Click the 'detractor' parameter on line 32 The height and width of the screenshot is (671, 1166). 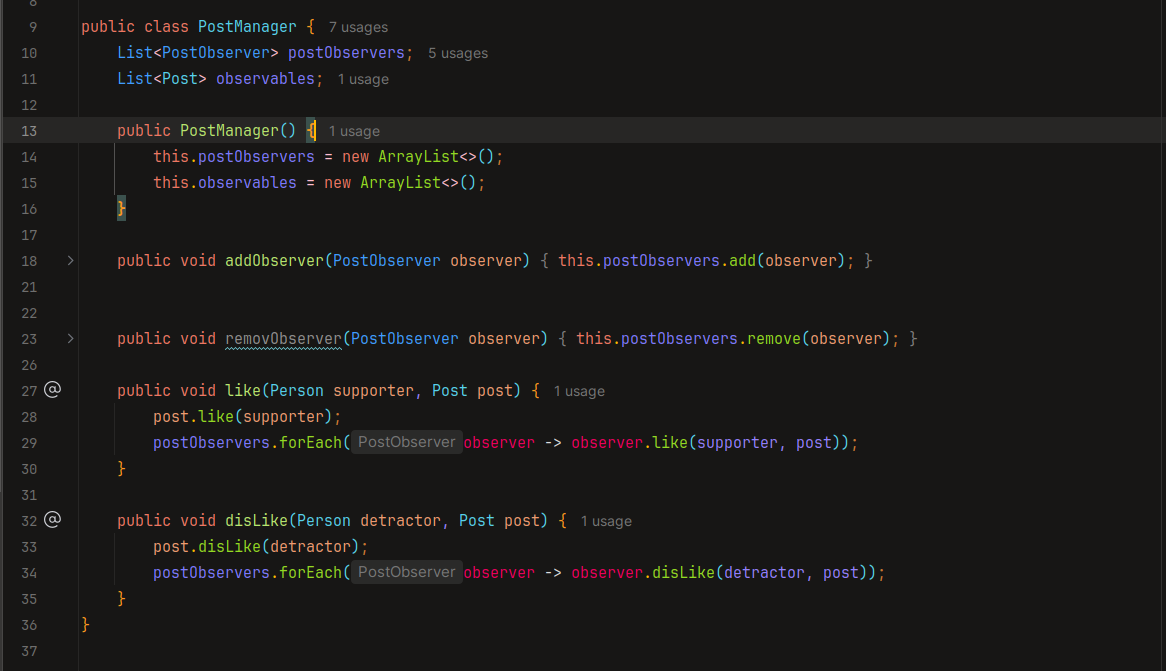400,521
